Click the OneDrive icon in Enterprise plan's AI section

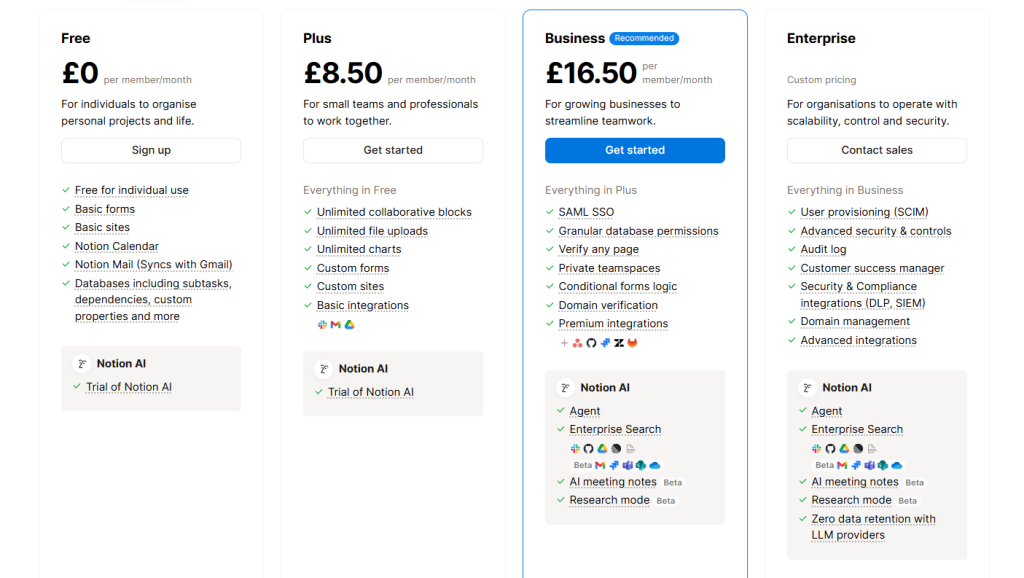point(897,465)
